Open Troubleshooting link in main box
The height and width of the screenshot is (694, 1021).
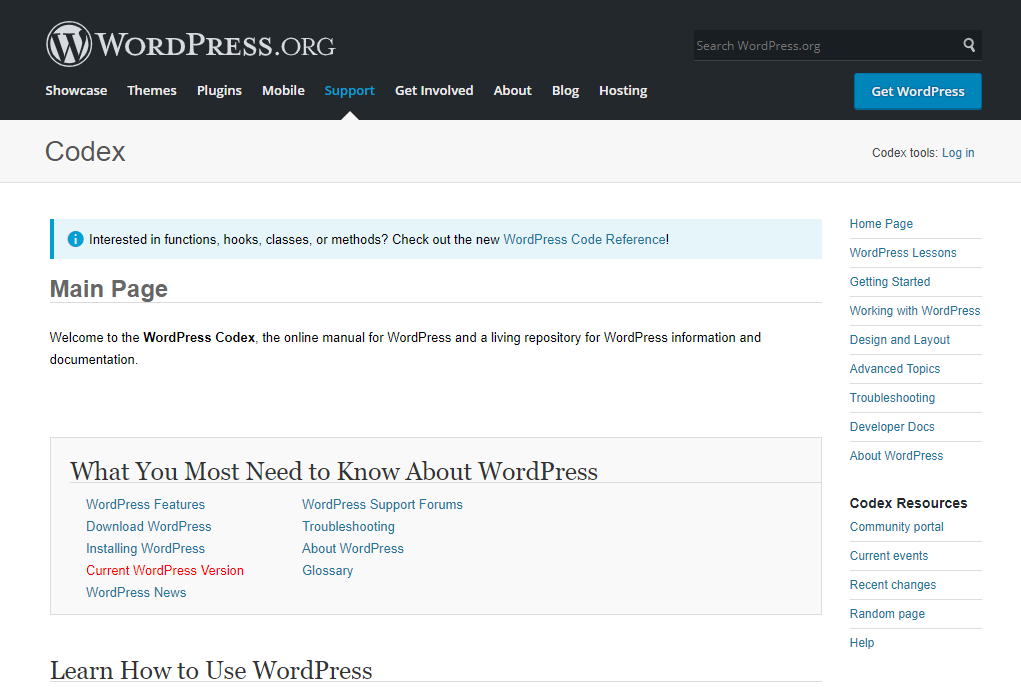[348, 526]
